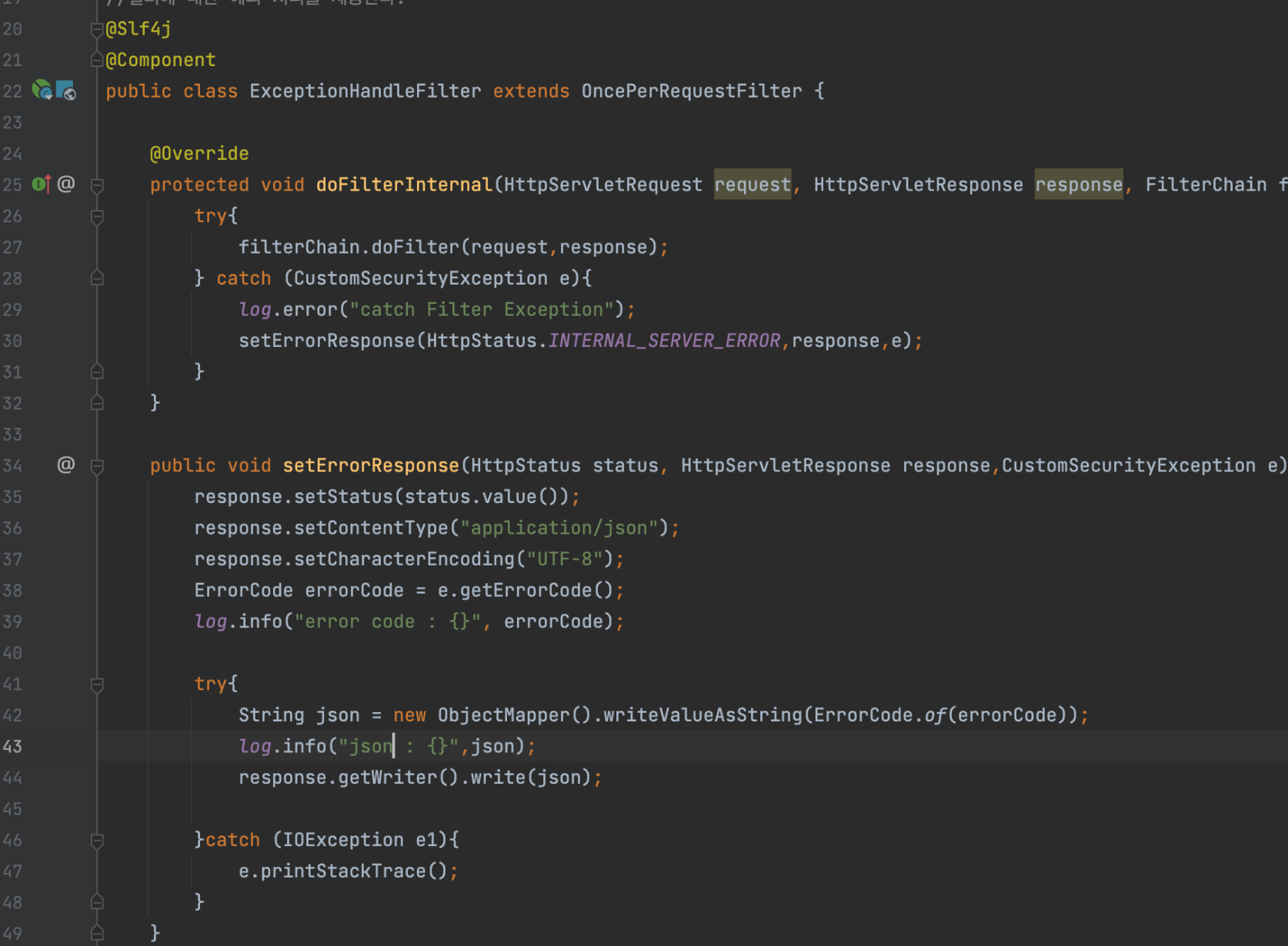Click the fold end marker on line 48
This screenshot has height=946, width=1288.
pos(97,902)
